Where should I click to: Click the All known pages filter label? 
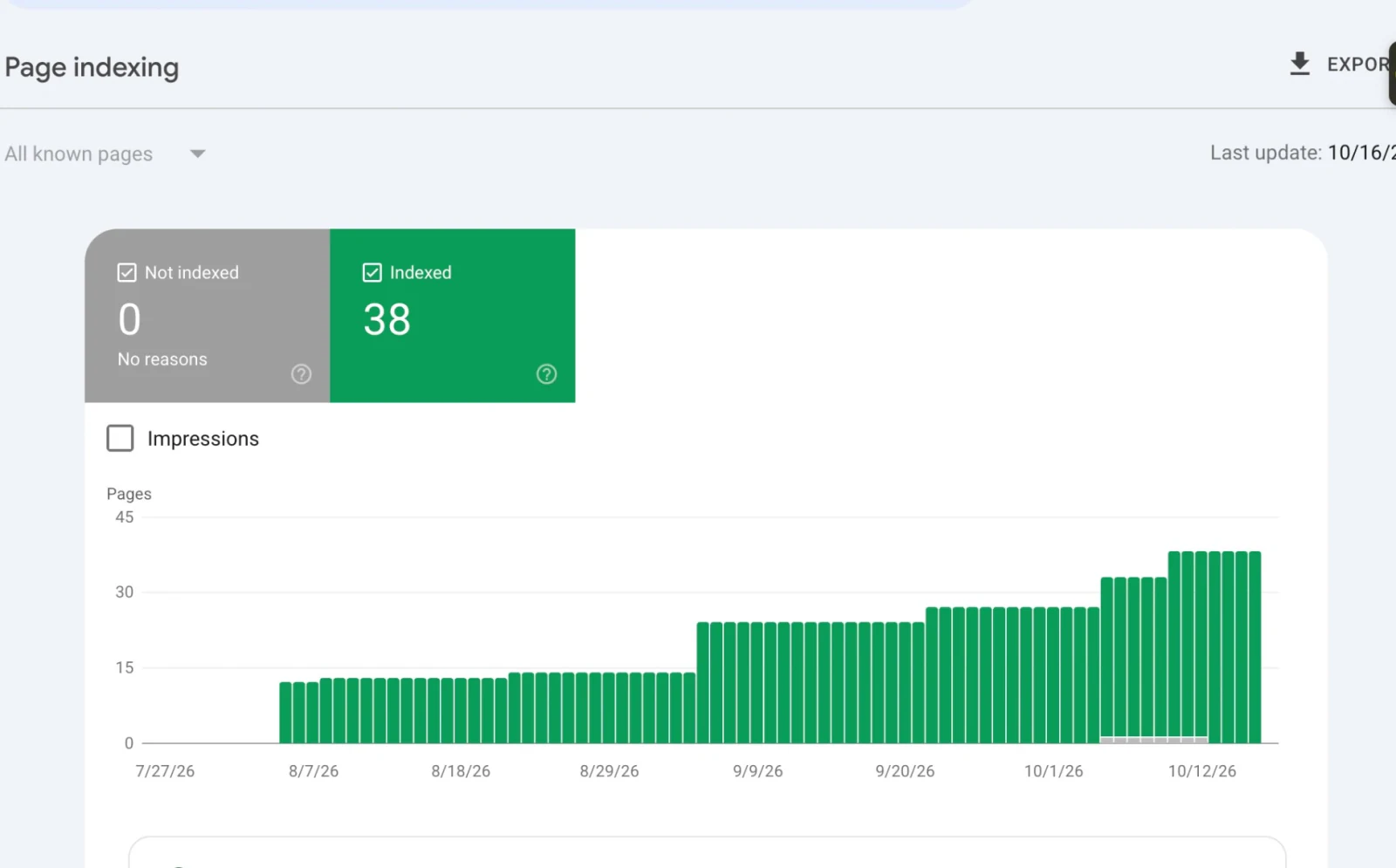point(79,154)
